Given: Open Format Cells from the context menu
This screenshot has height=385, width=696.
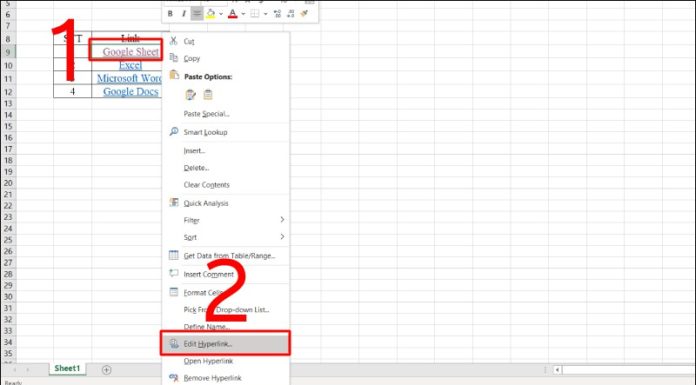Looking at the screenshot, I should 226,293.
